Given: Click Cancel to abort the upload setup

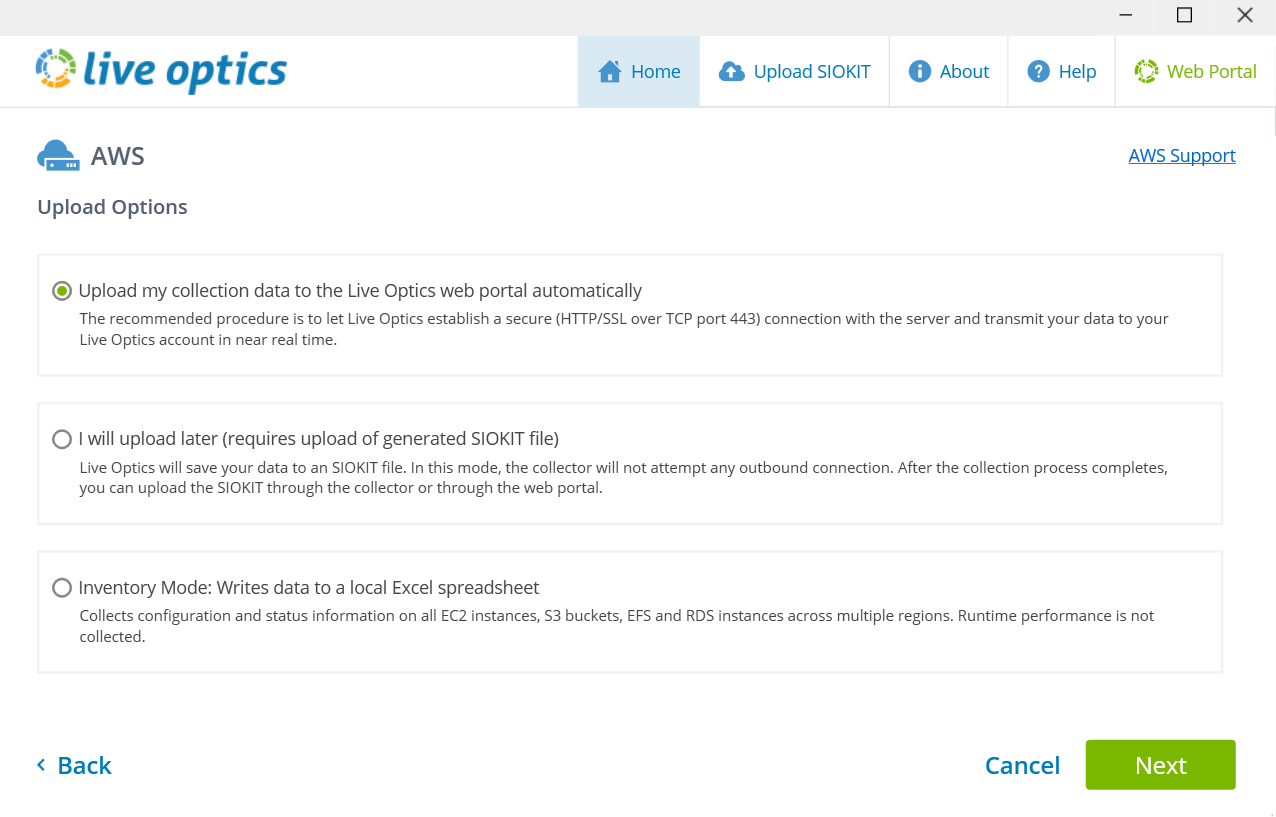Looking at the screenshot, I should 1022,764.
